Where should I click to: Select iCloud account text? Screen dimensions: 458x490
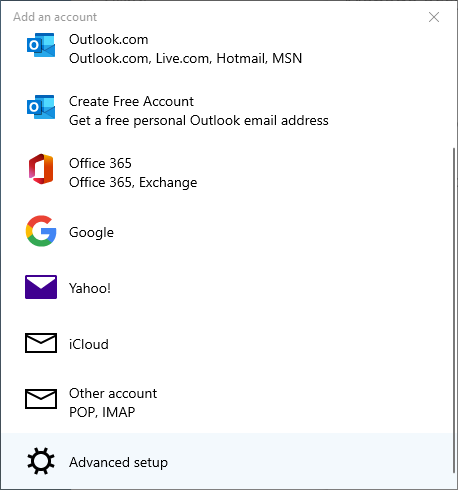[x=89, y=344]
